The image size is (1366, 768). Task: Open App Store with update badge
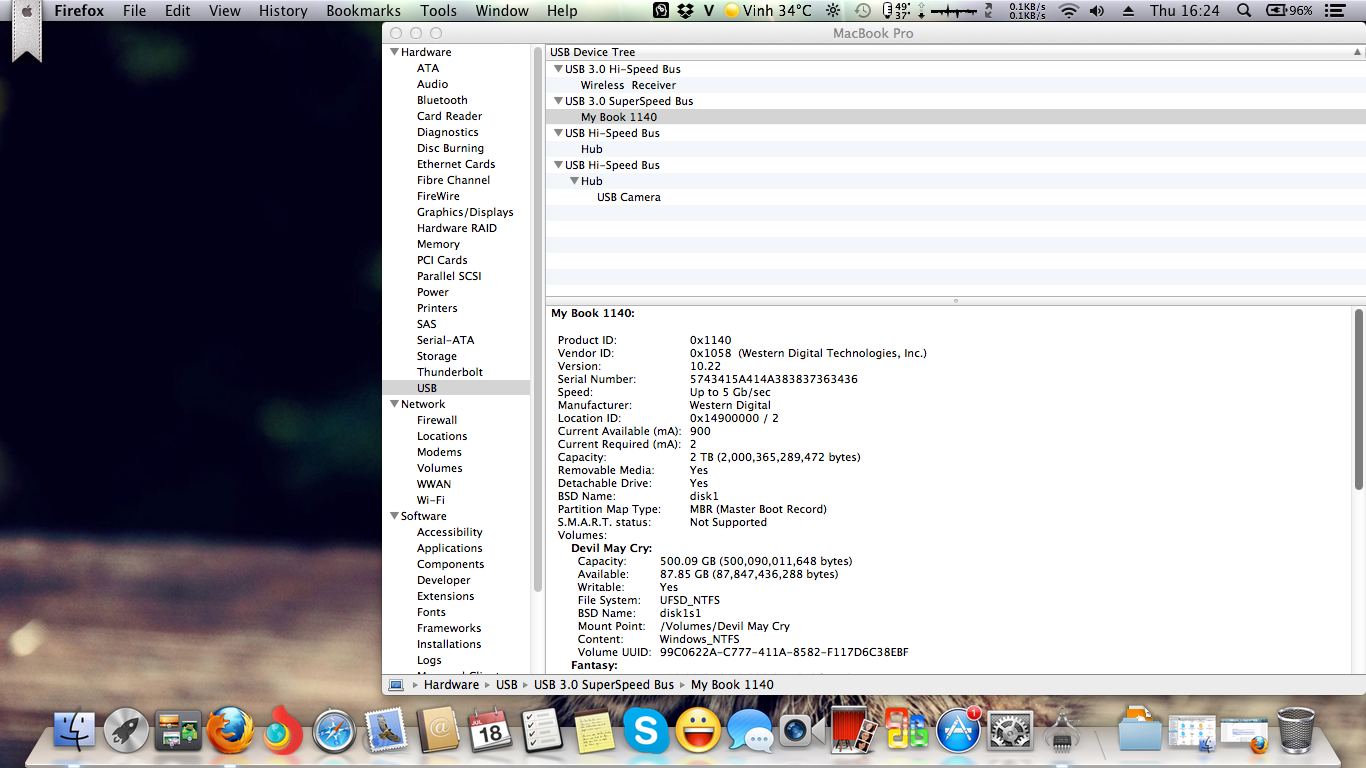coord(958,731)
